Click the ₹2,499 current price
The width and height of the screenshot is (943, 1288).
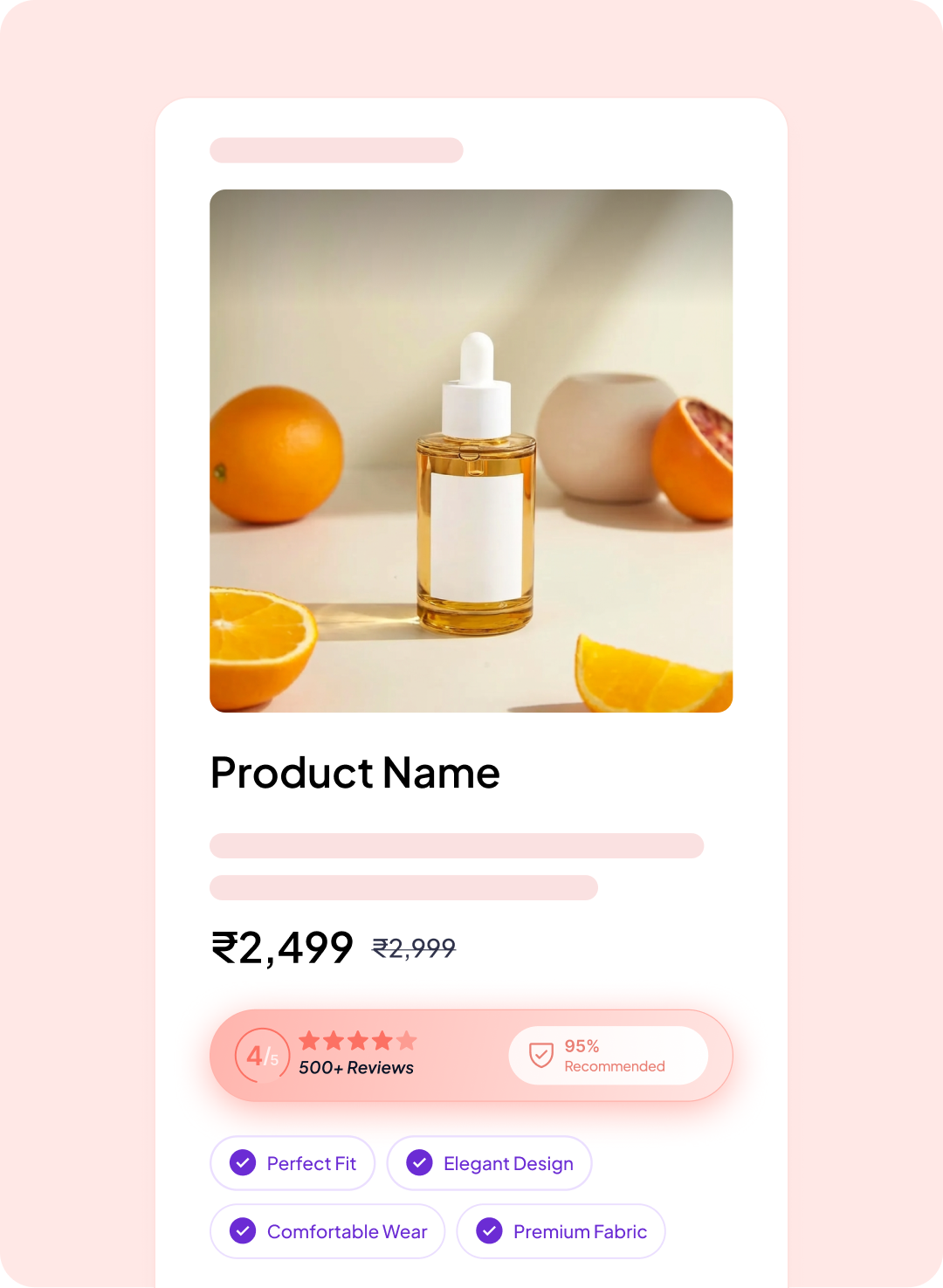click(x=282, y=947)
